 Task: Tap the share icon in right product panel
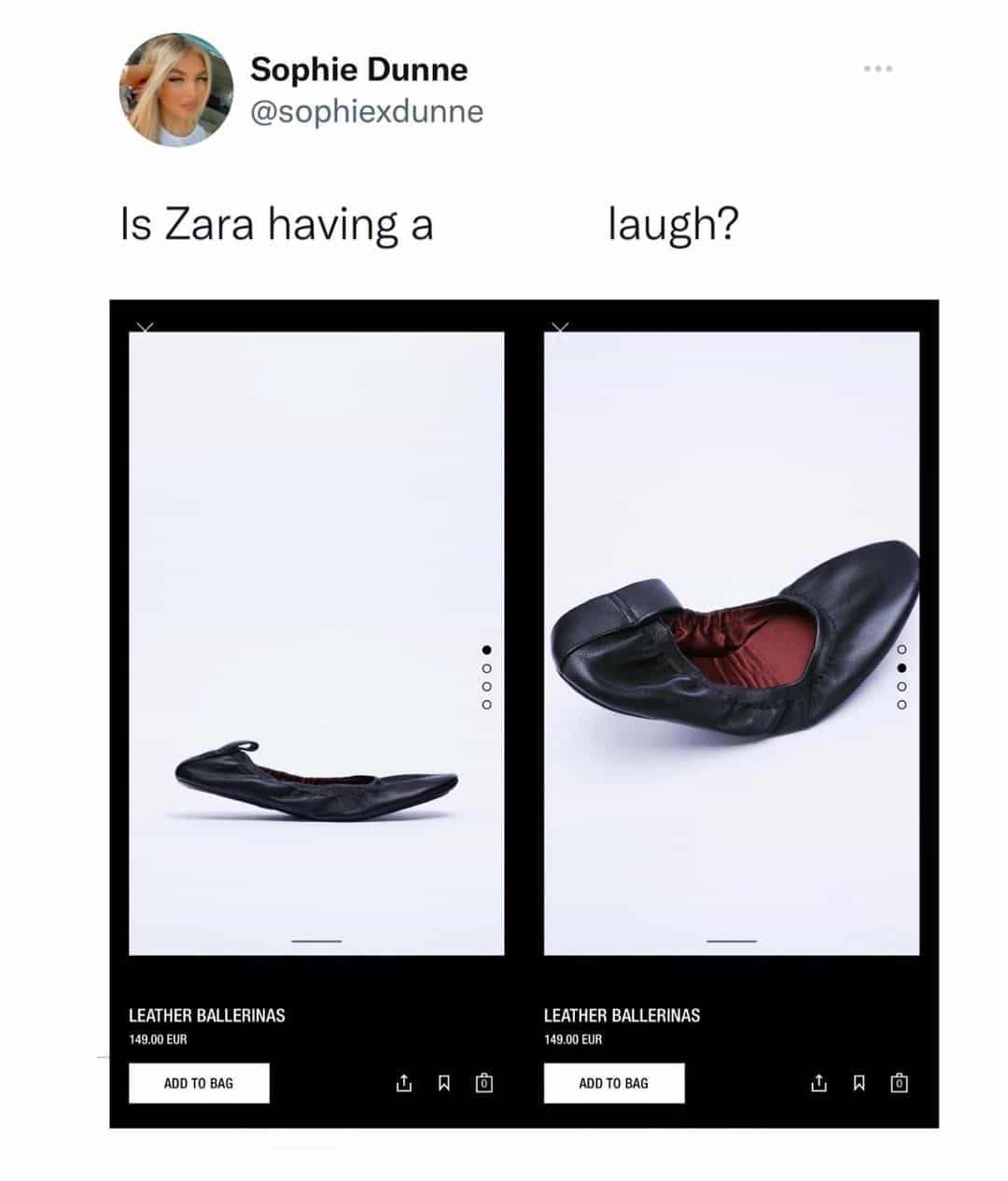pyautogui.click(x=819, y=1083)
